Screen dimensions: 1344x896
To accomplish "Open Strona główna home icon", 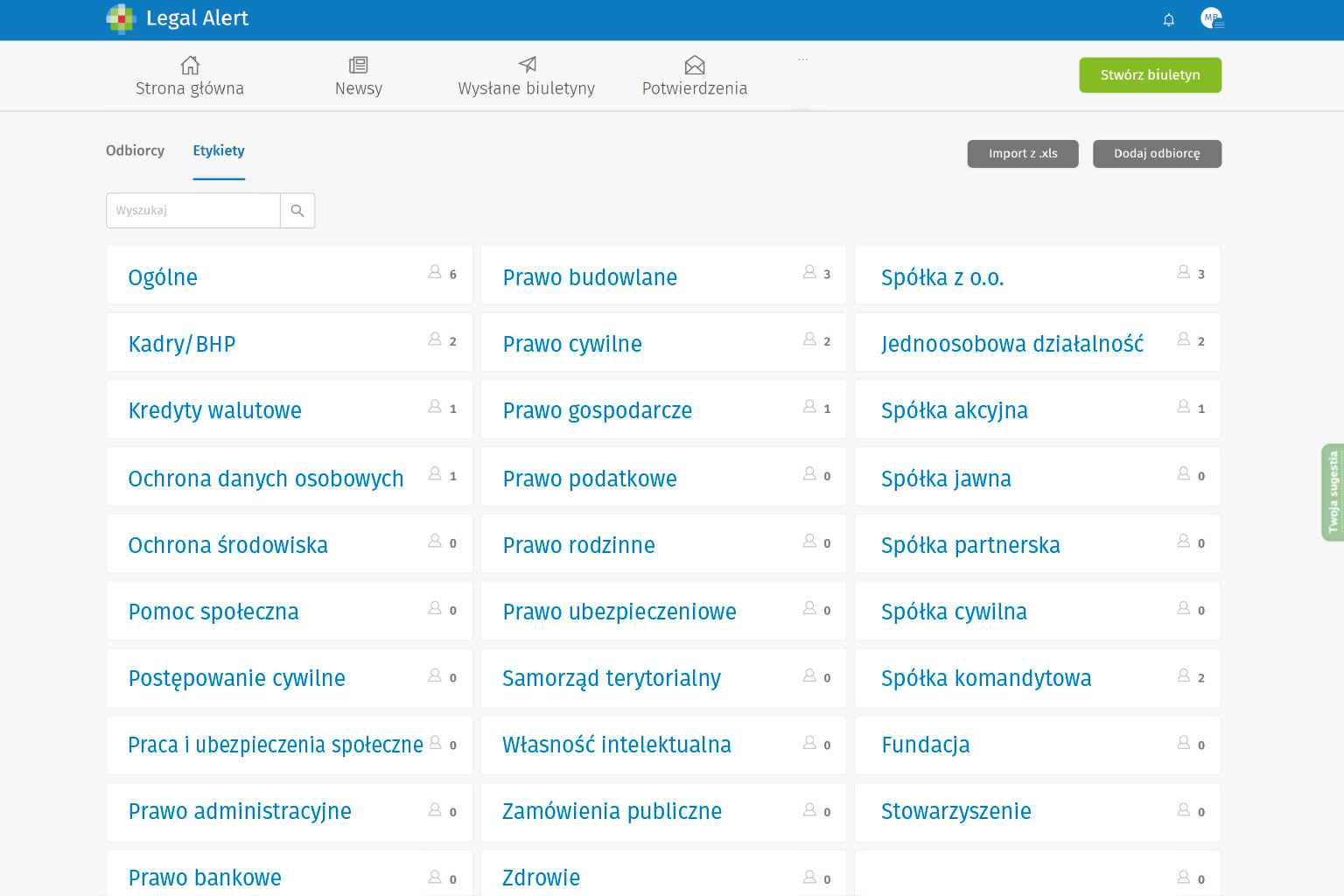I will click(x=190, y=66).
